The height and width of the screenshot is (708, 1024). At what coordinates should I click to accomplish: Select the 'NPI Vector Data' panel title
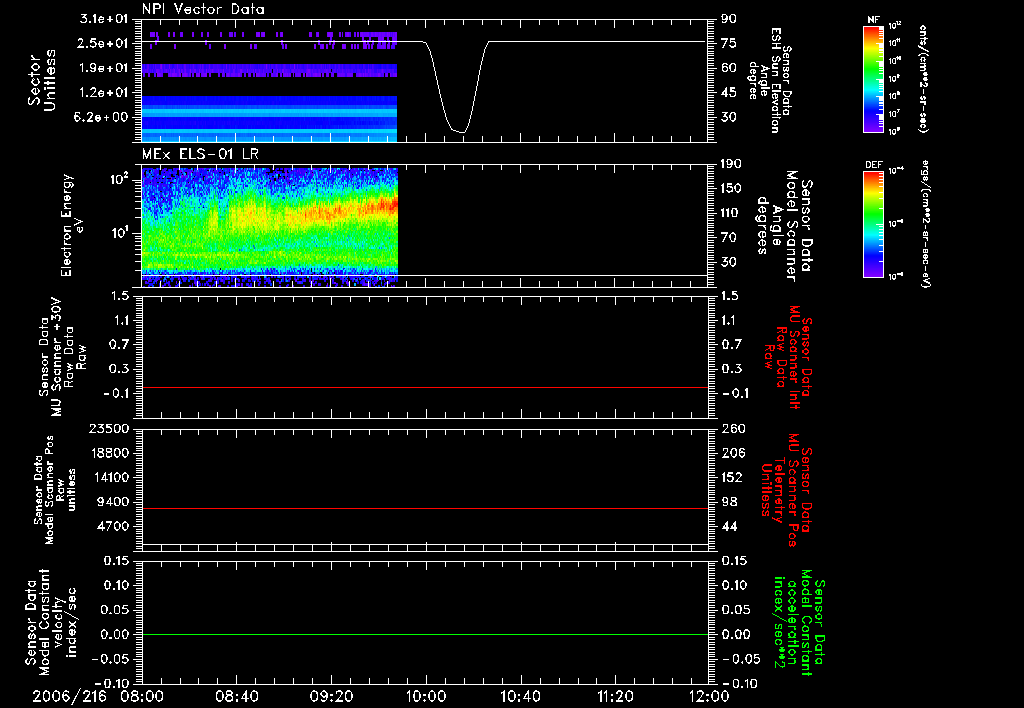point(203,9)
